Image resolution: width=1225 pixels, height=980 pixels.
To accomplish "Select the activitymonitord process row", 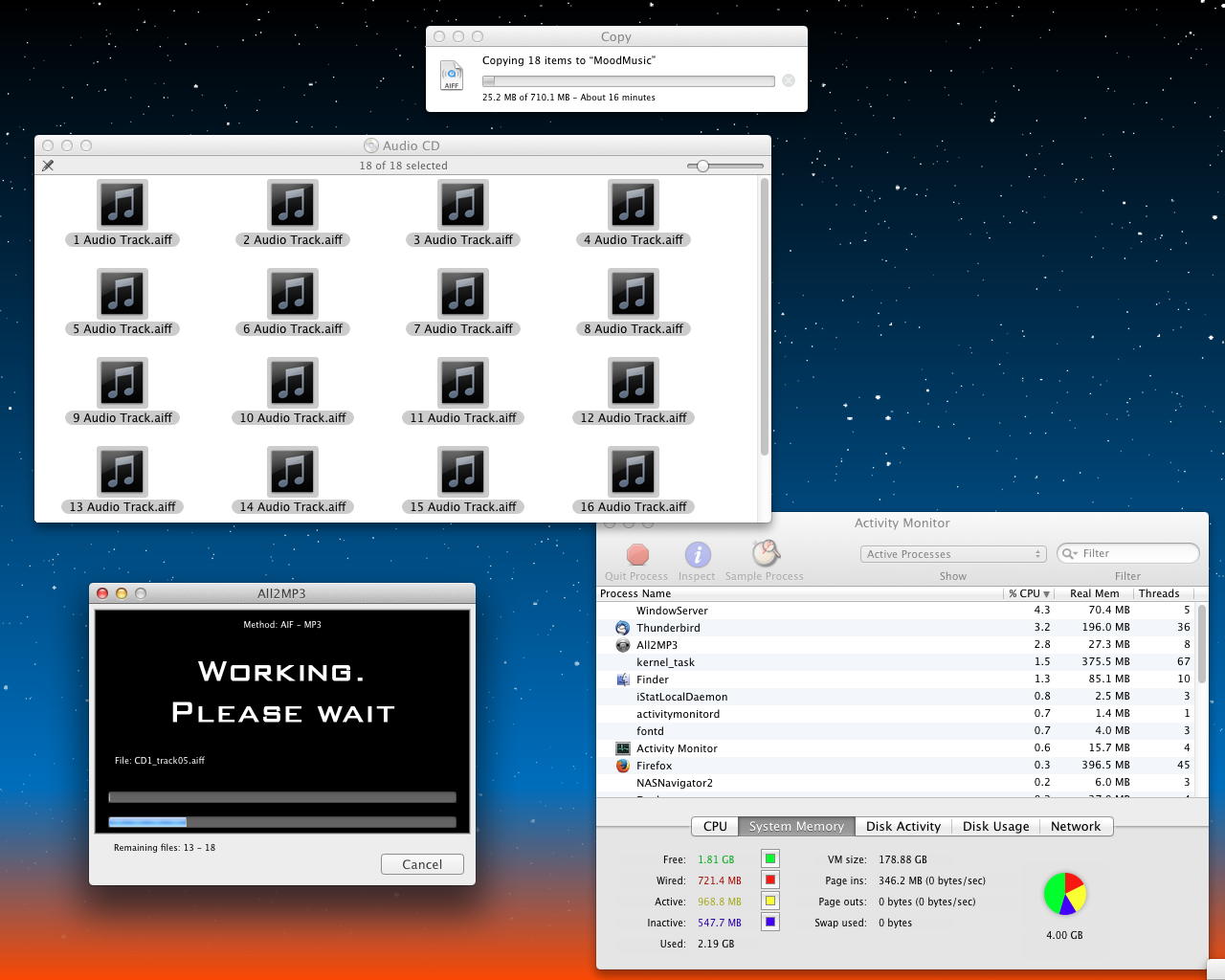I will click(x=895, y=714).
